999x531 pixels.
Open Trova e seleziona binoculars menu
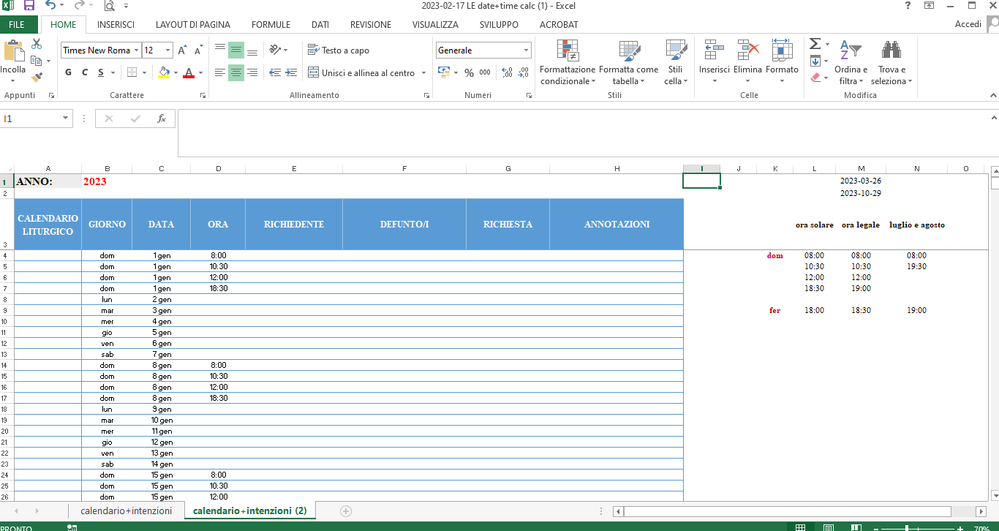(891, 62)
